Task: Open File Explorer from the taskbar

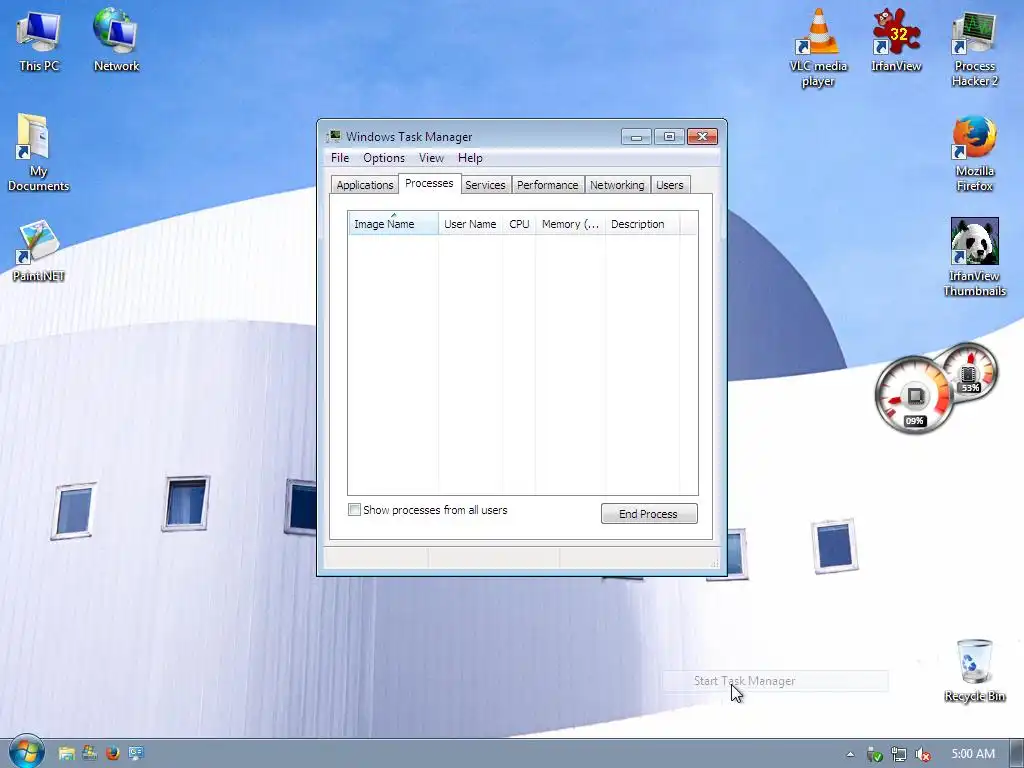Action: (x=66, y=754)
